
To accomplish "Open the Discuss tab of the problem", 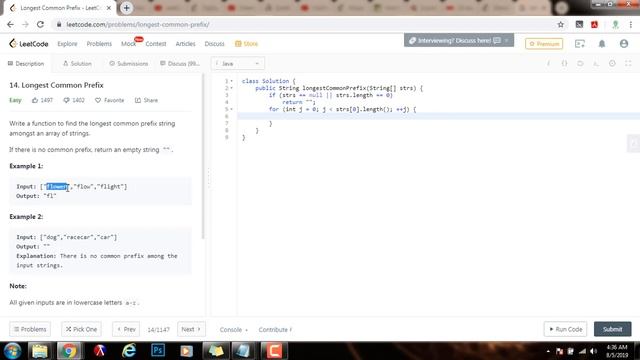I will coord(180,64).
